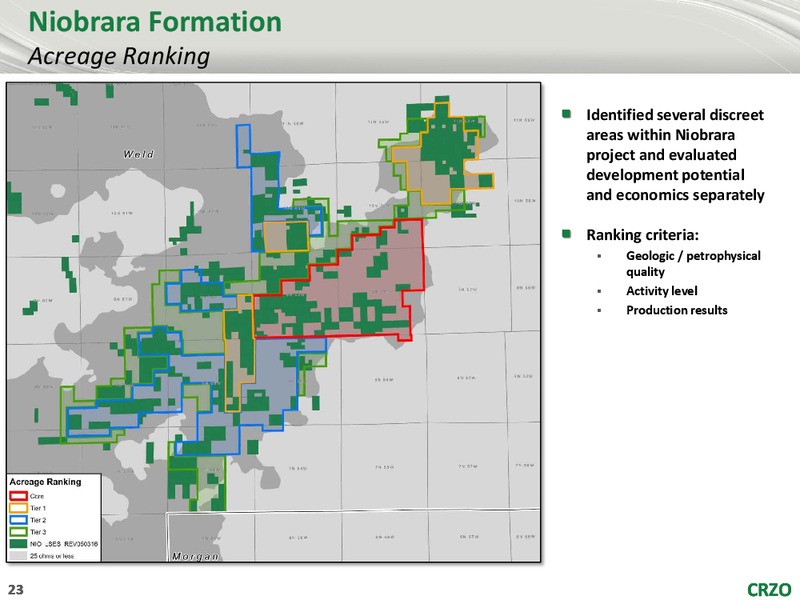This screenshot has height=600, width=800.
Task: Click the 'Production results' sub-bullet
Action: (x=677, y=310)
